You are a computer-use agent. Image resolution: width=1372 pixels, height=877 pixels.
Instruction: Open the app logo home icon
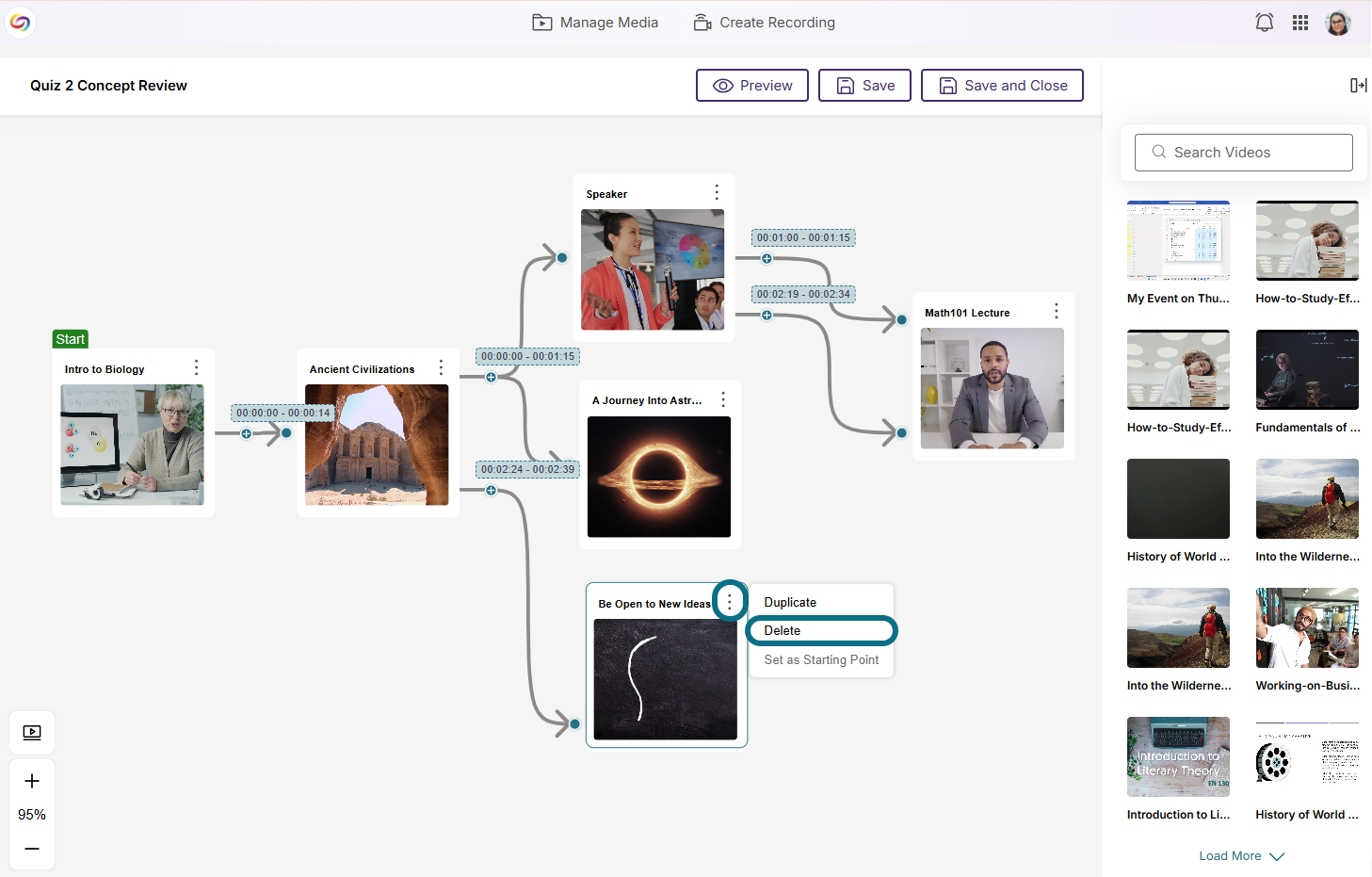20,22
